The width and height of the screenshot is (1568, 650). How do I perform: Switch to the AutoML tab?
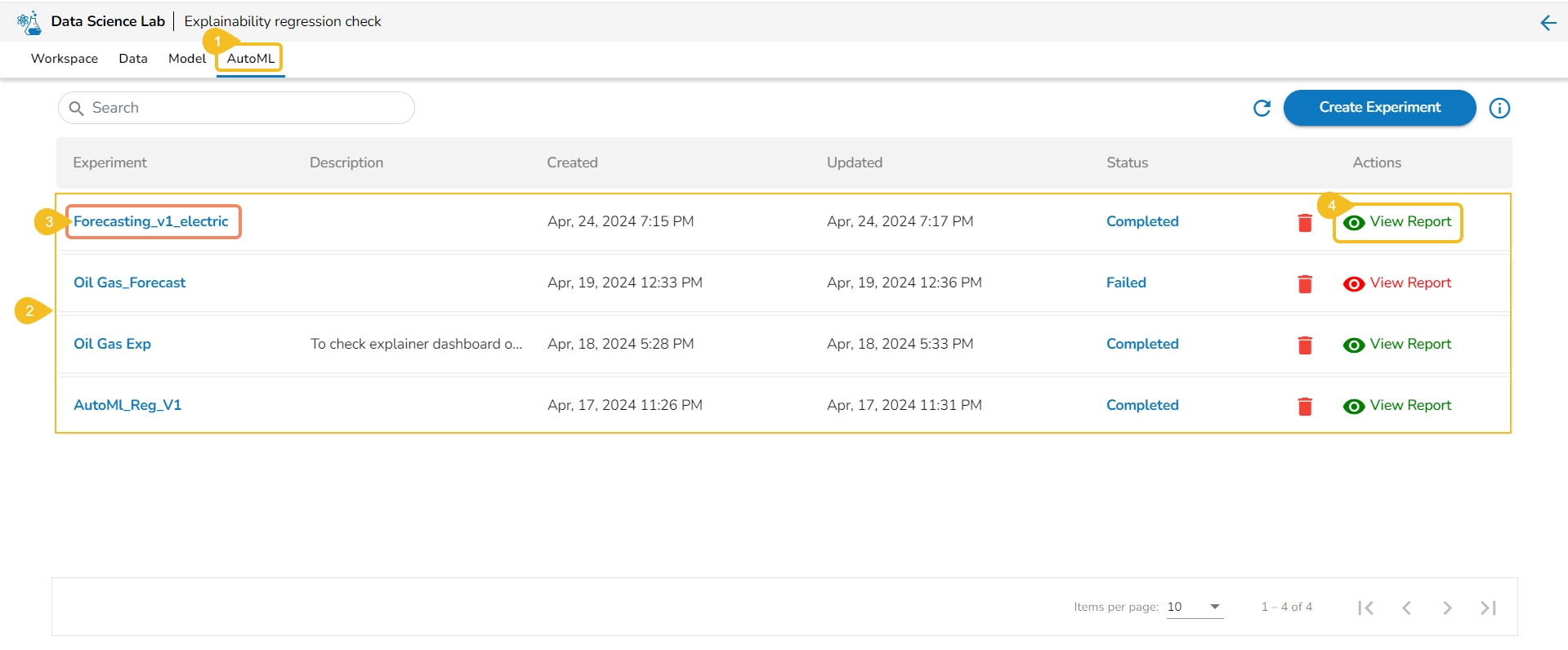coord(250,59)
